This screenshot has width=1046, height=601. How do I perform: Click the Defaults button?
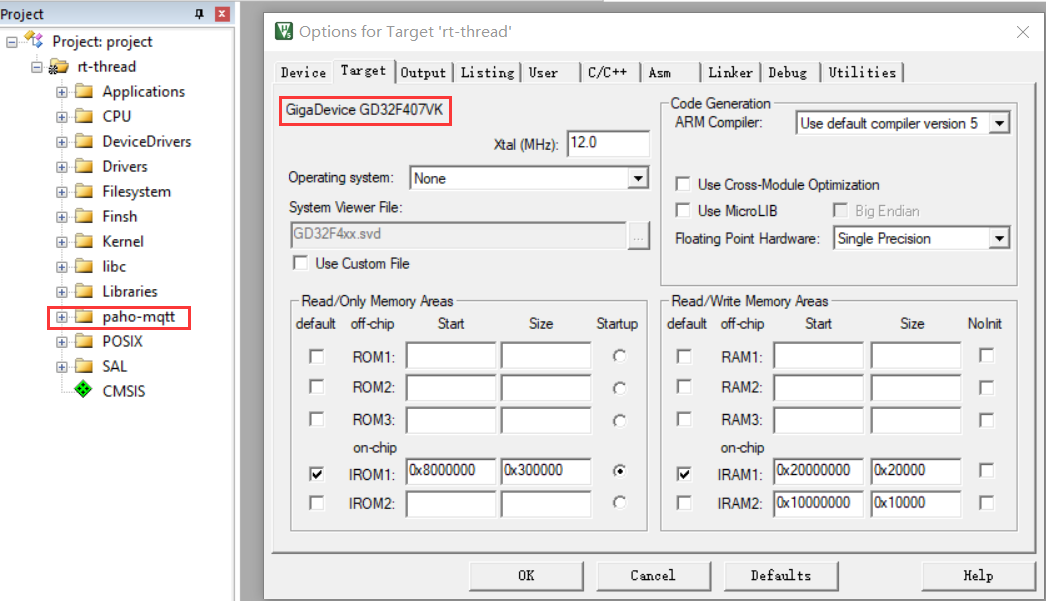coord(780,576)
